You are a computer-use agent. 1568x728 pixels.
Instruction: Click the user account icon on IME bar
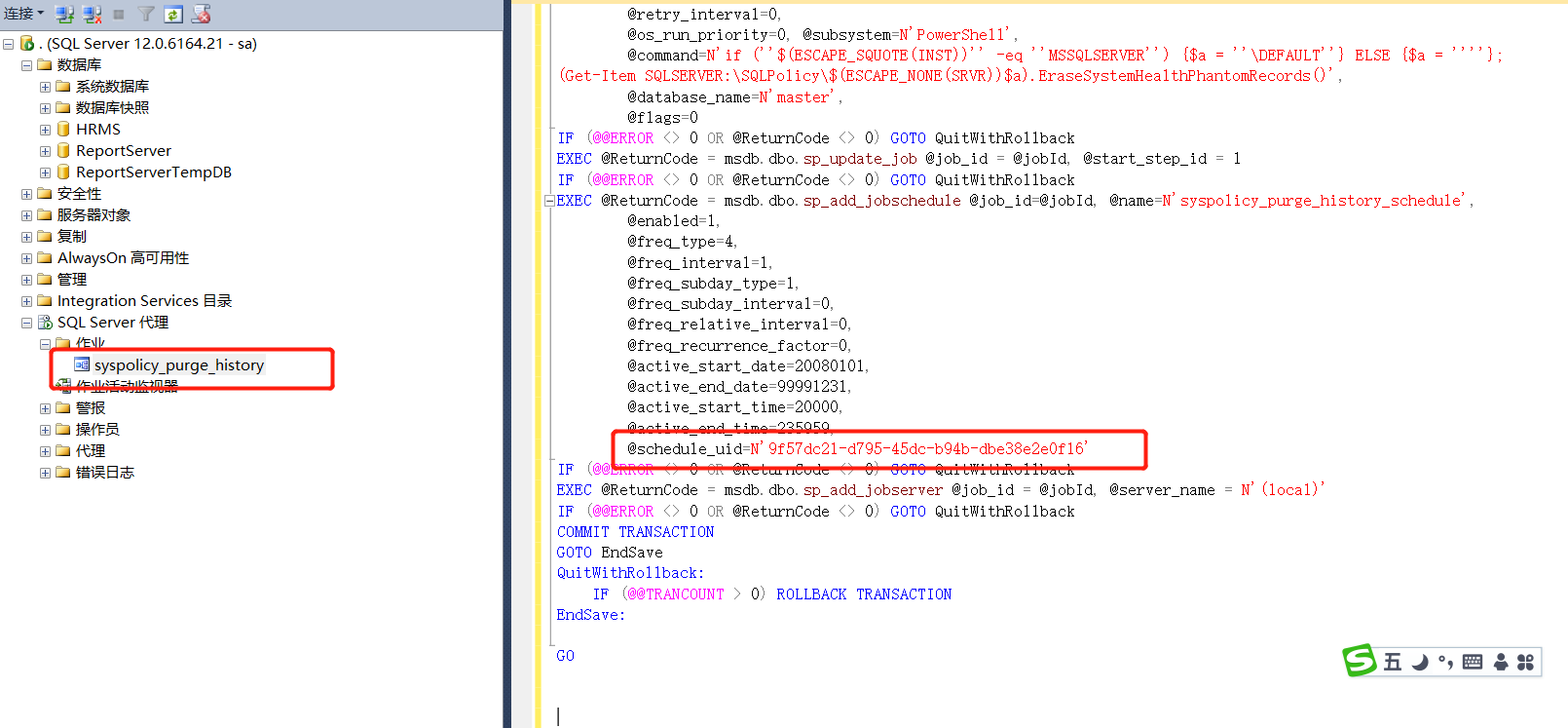1501,663
